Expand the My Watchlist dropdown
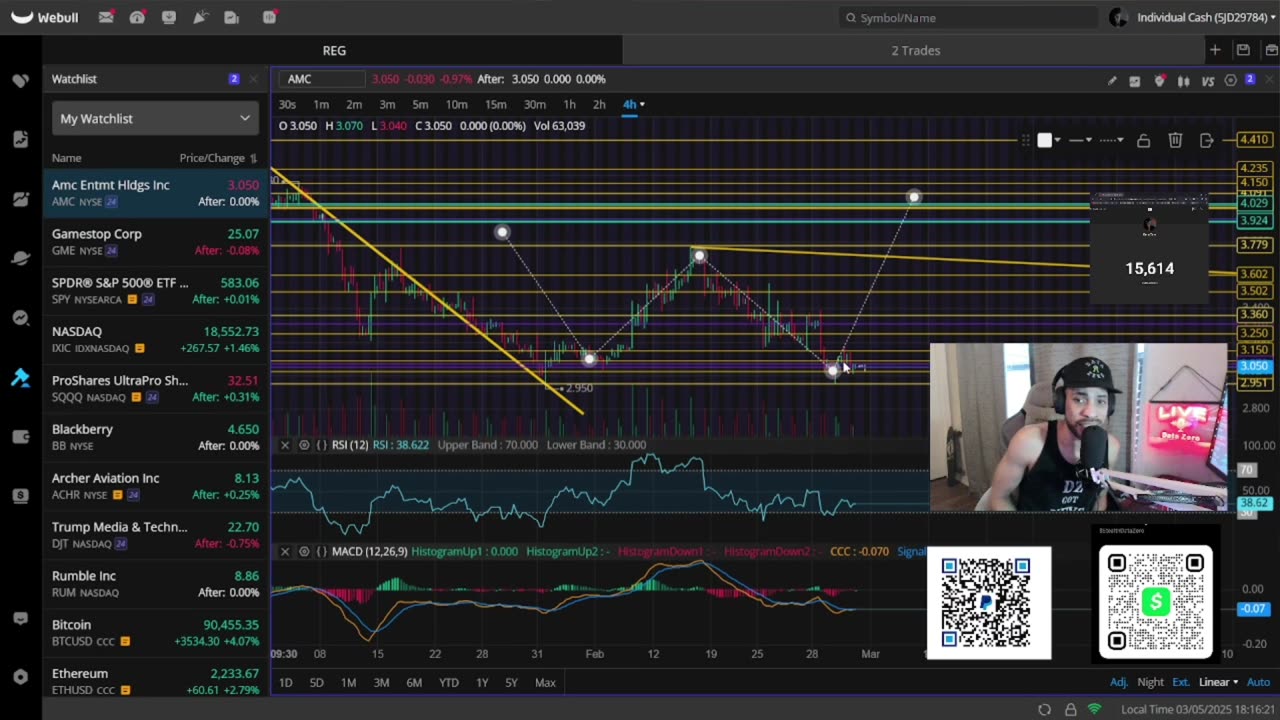 tap(155, 118)
